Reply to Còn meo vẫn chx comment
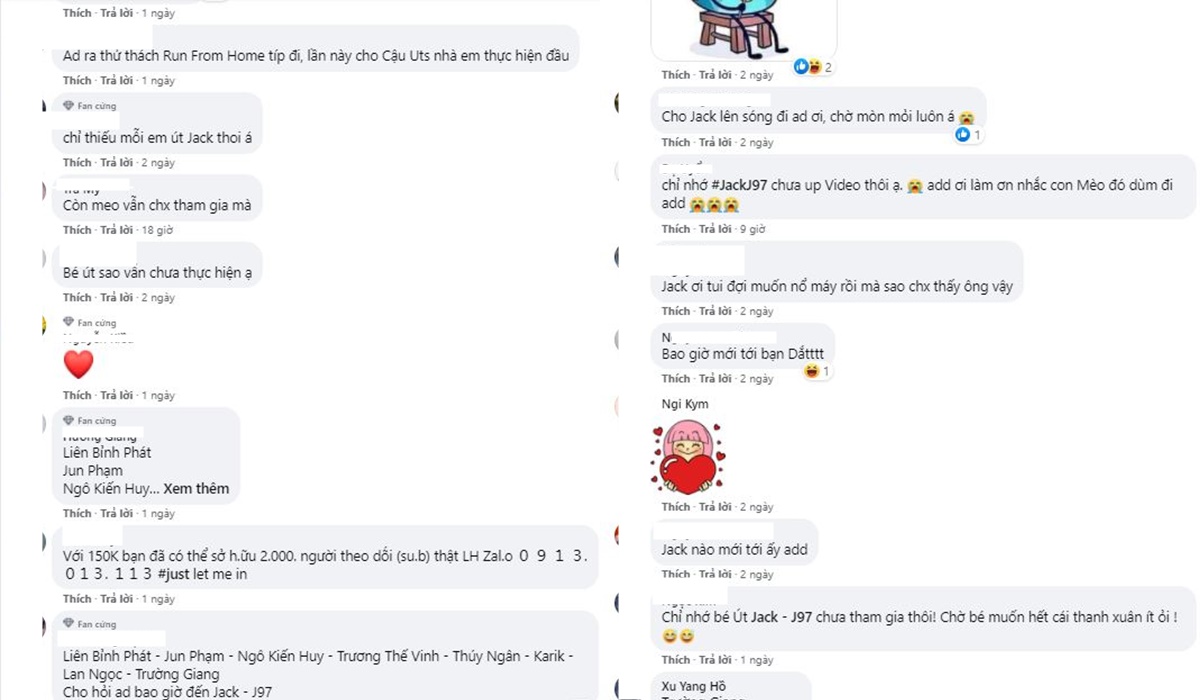 [118, 230]
